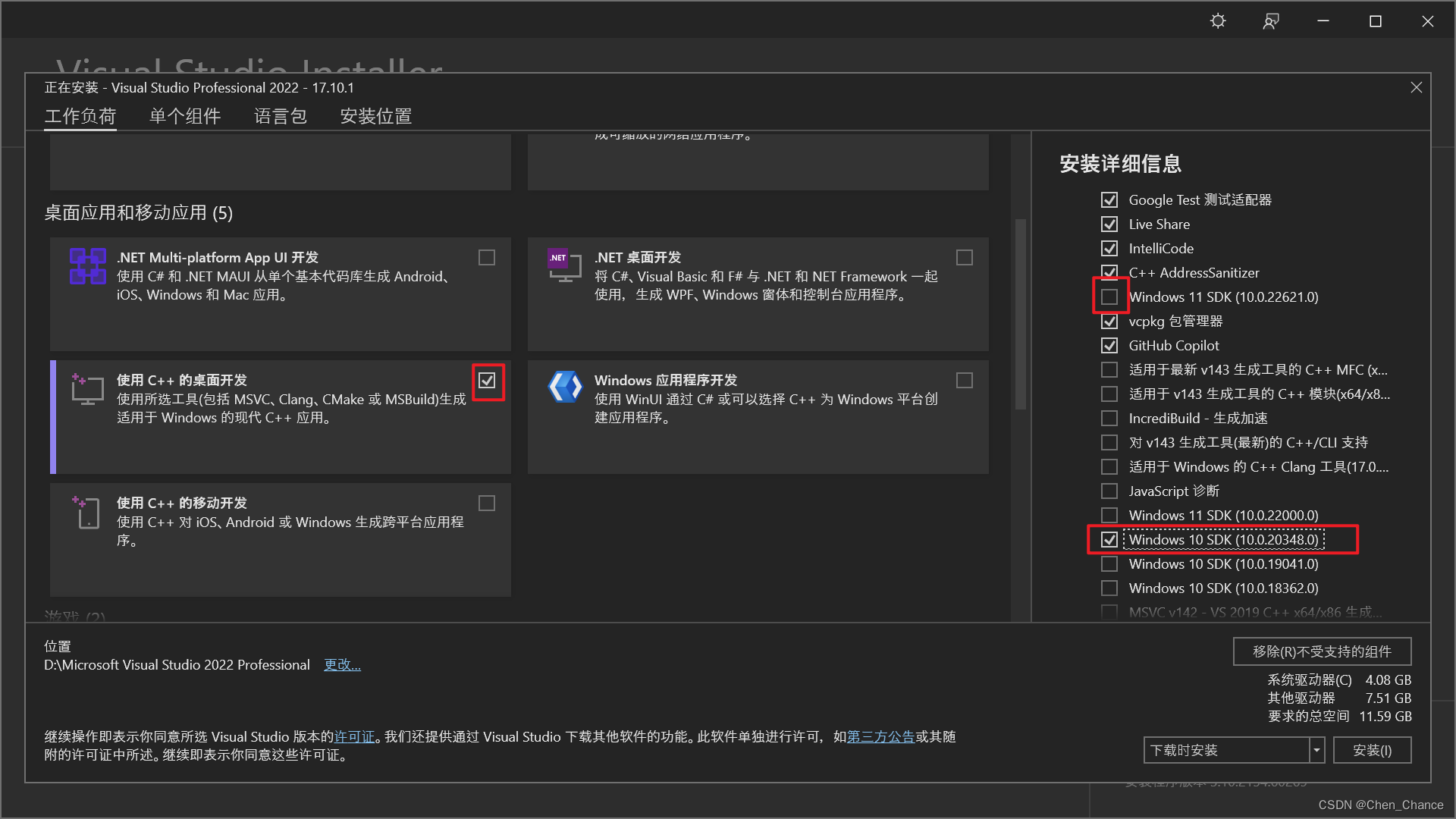The image size is (1456, 819).
Task: Enable Windows 11 SDK (10.0.22621.0) checkbox
Action: (x=1109, y=297)
